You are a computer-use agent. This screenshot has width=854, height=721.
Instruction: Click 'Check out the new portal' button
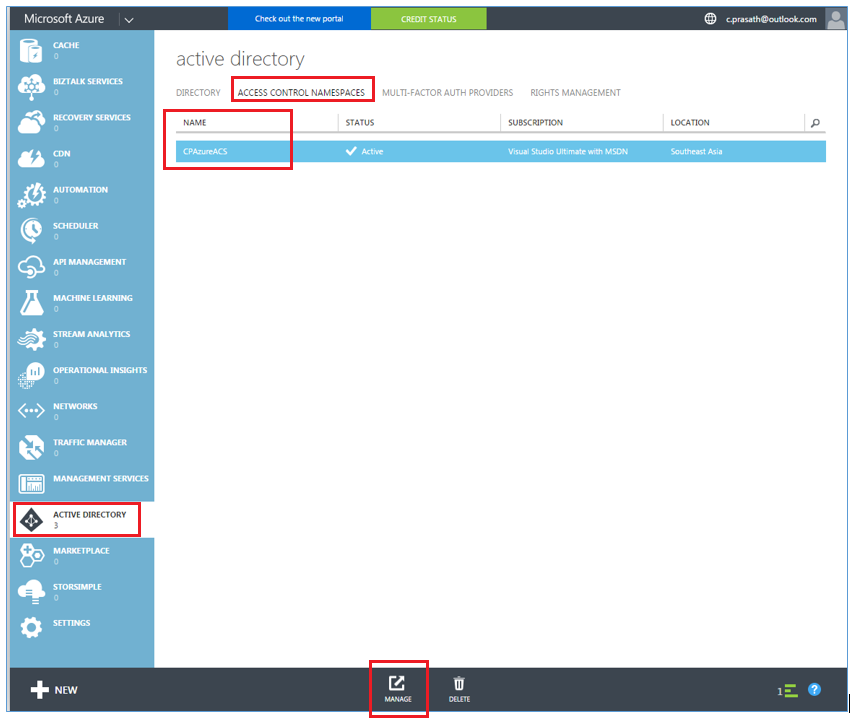click(299, 19)
